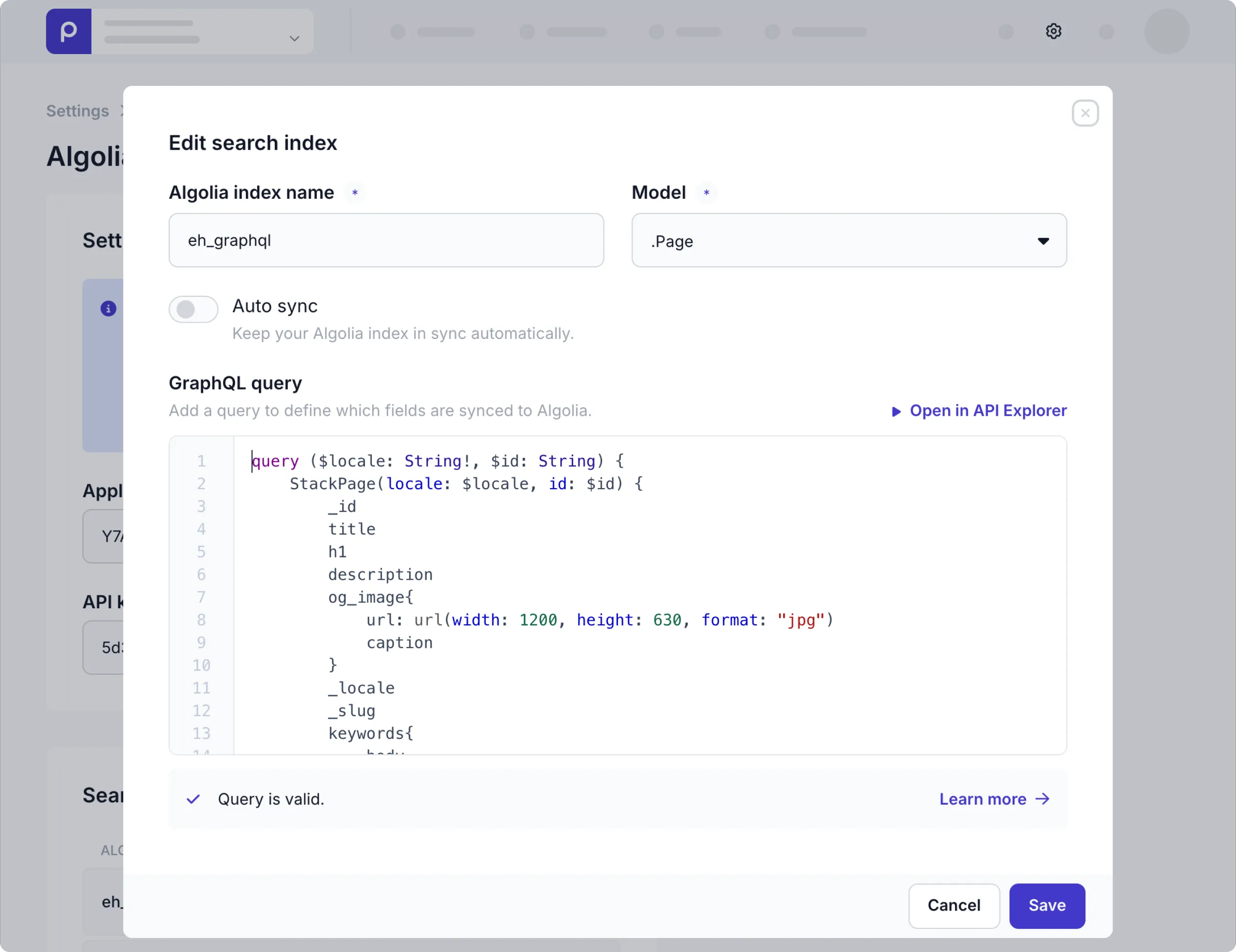This screenshot has width=1236, height=952.
Task: Click the Open in API Explorer play icon
Action: pyautogui.click(x=896, y=411)
